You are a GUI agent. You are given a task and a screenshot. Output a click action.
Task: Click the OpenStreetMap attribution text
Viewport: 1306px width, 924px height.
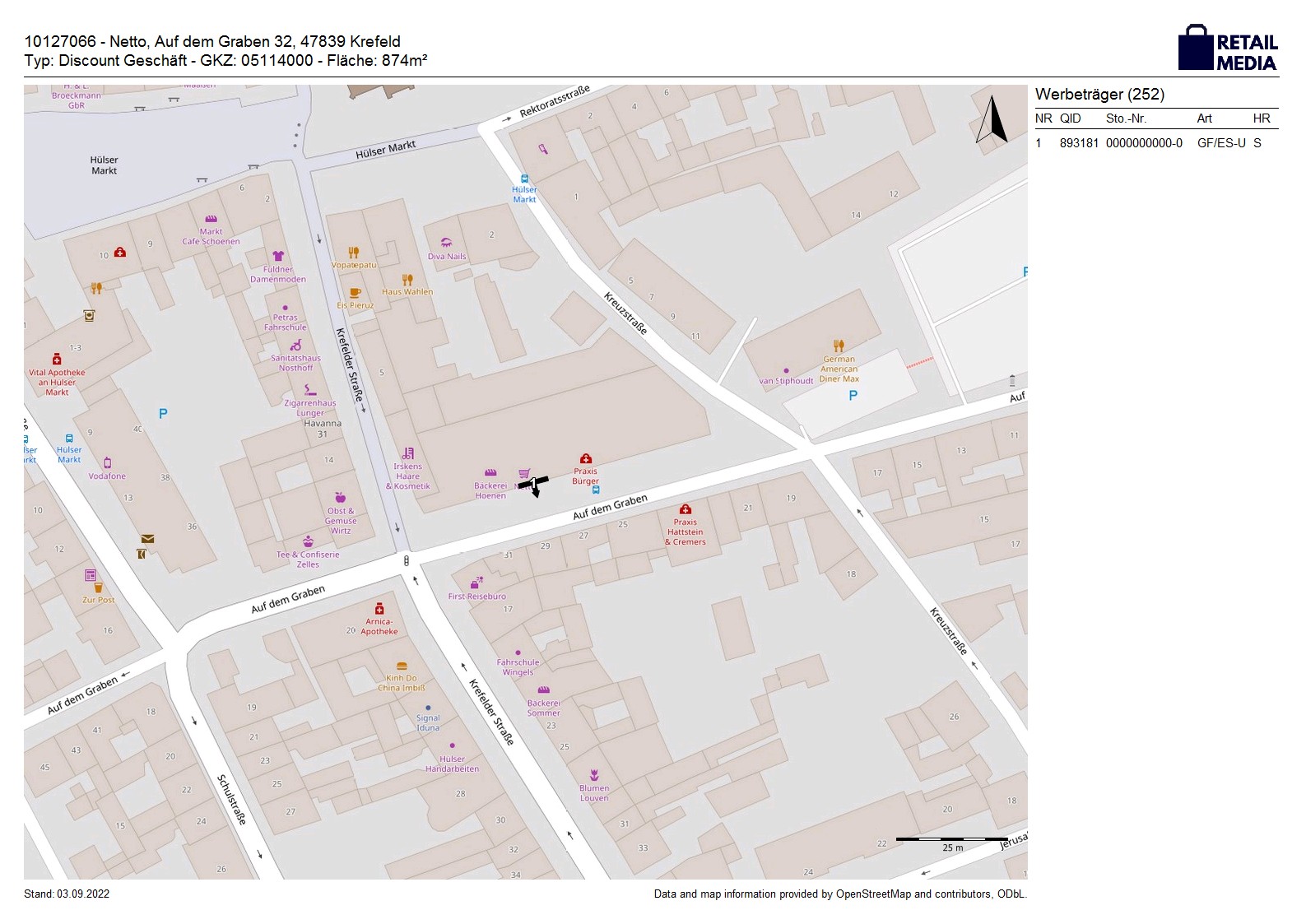(839, 894)
